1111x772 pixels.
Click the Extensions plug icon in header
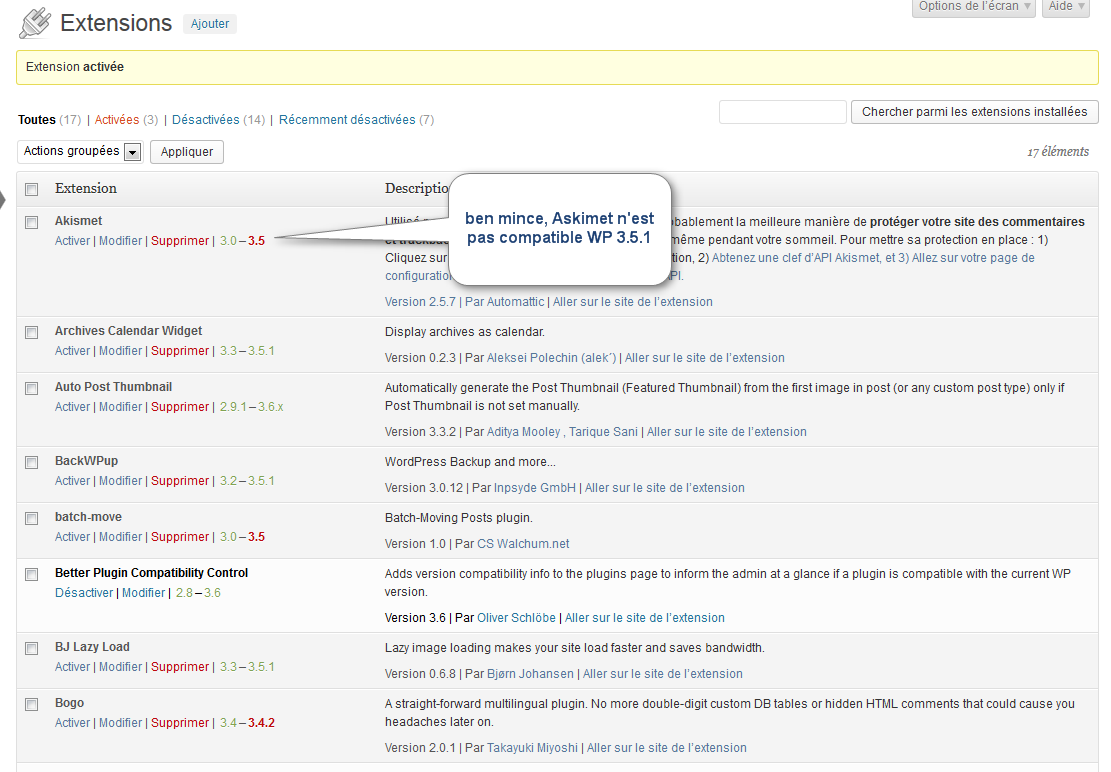[x=35, y=23]
